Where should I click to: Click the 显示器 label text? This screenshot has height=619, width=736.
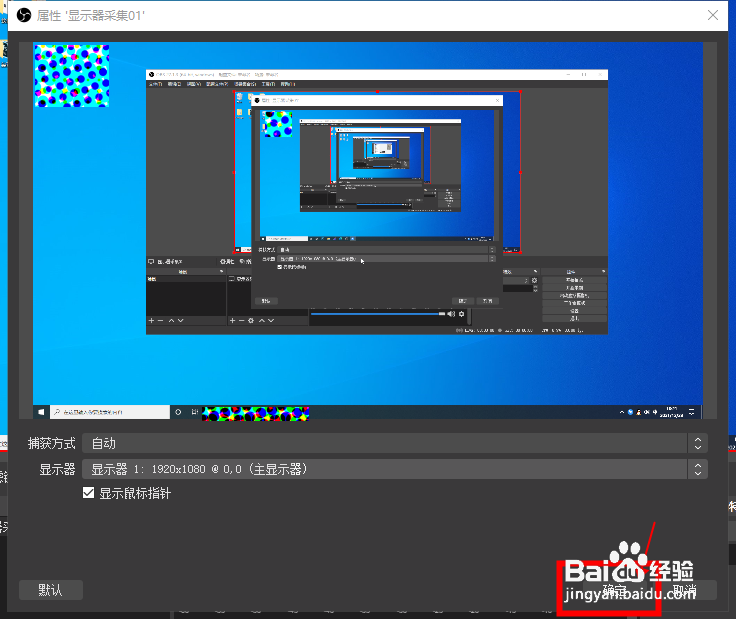tap(57, 469)
